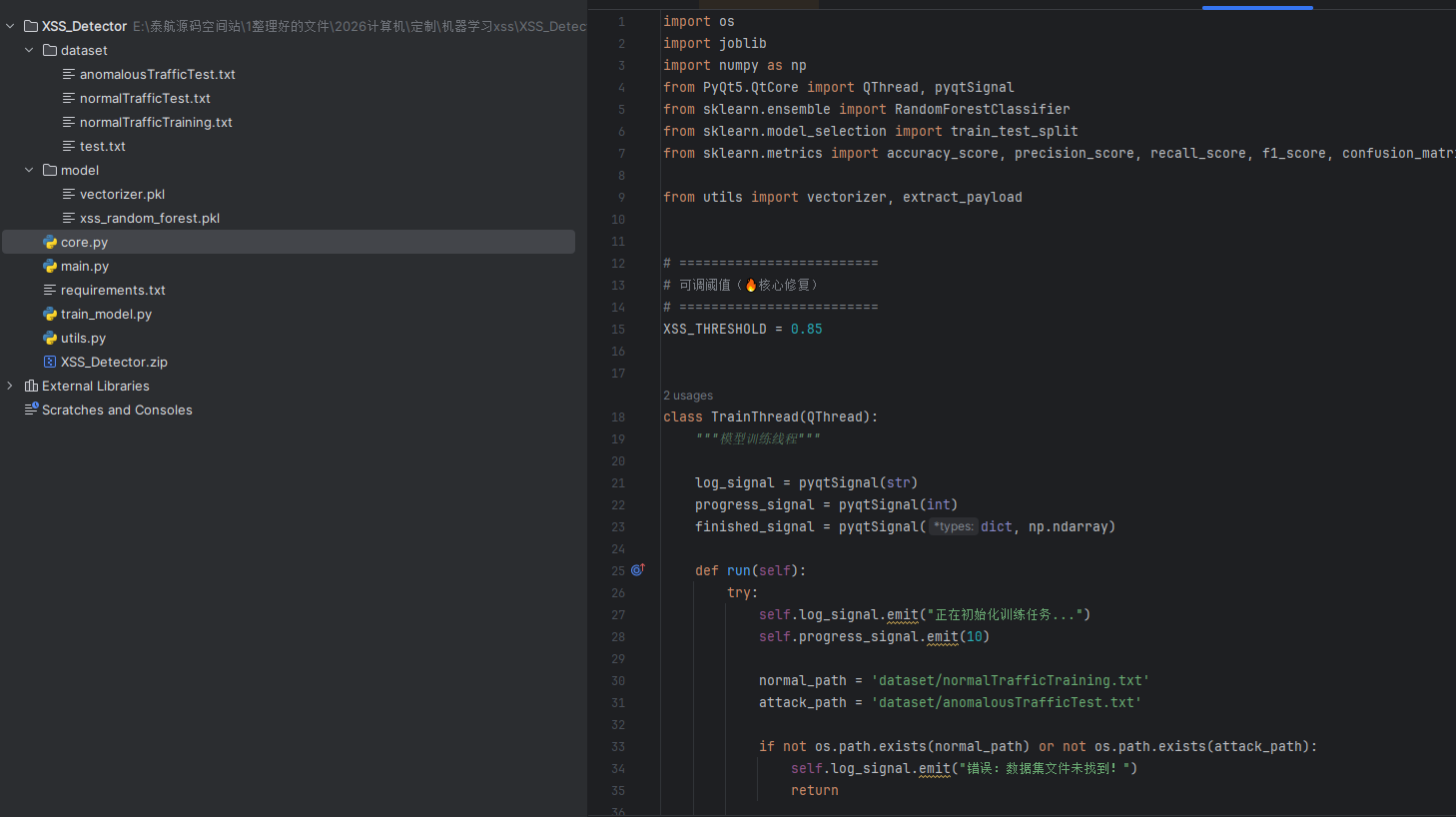
Task: Select anomalousTrafficTest.txt in the project tree
Action: [158, 74]
